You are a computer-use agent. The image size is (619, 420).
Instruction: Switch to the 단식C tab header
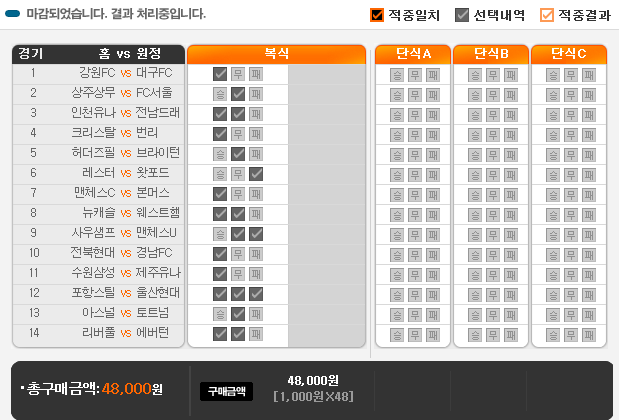(569, 53)
